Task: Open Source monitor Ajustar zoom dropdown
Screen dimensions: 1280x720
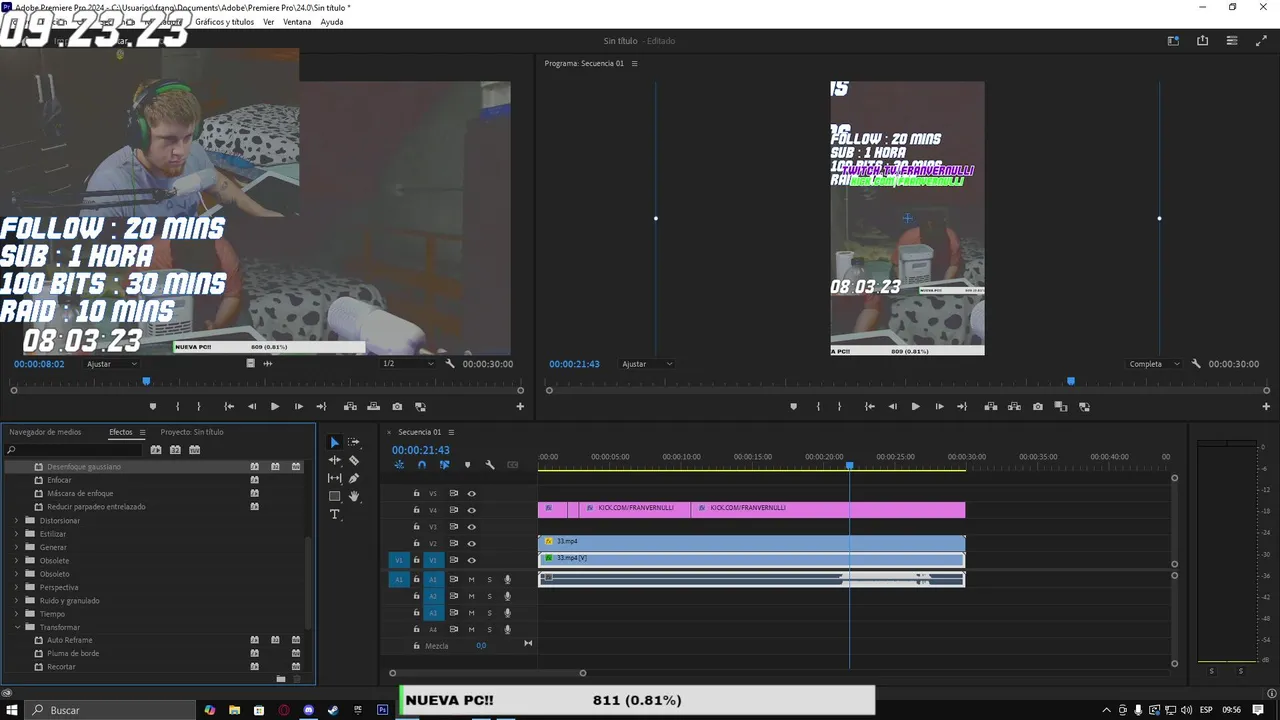Action: 112,364
